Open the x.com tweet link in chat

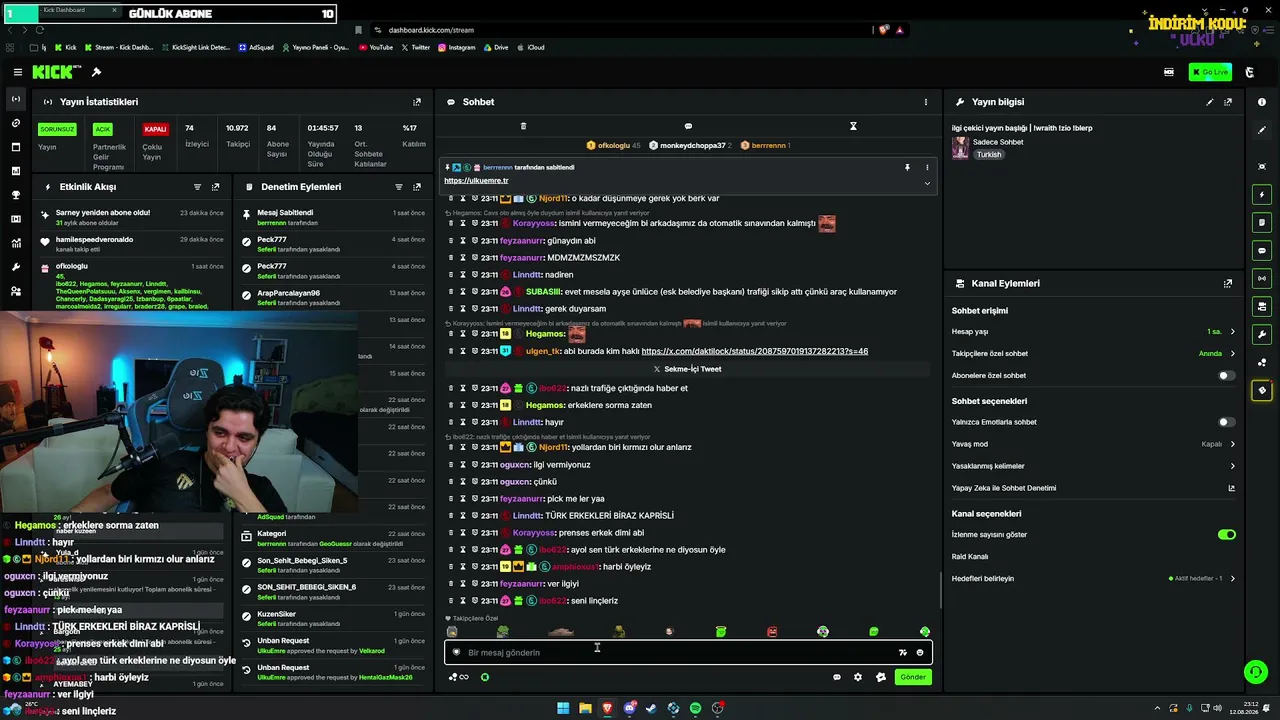[754, 352]
